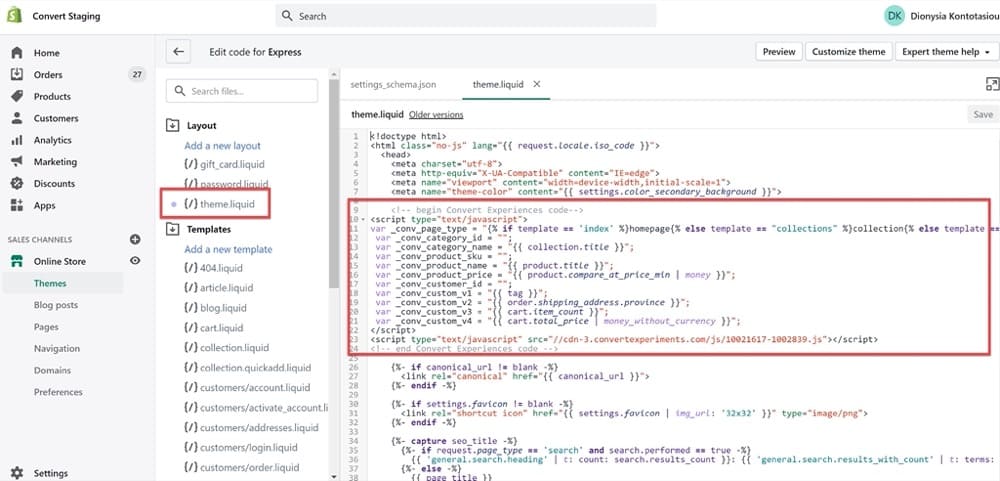The width and height of the screenshot is (1000, 481).
Task: Click line 1 doctype html text
Action: (x=408, y=136)
